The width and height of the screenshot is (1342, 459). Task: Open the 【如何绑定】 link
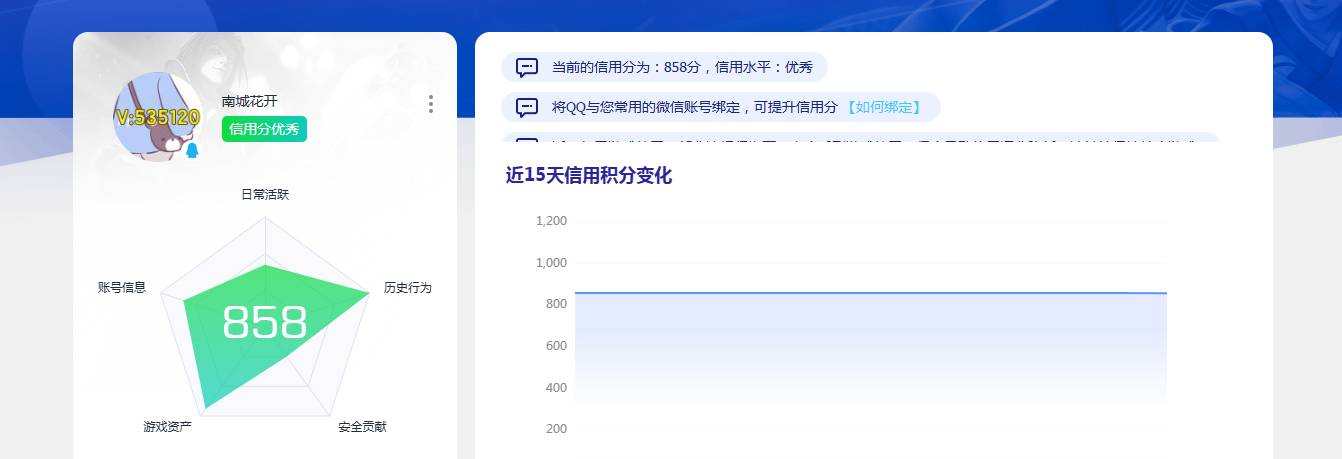coord(883,107)
